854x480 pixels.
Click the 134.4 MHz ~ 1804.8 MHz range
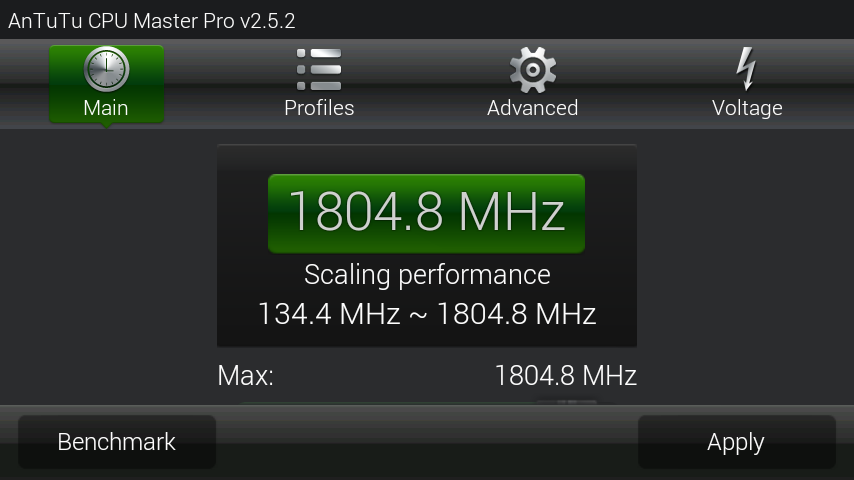[426, 314]
